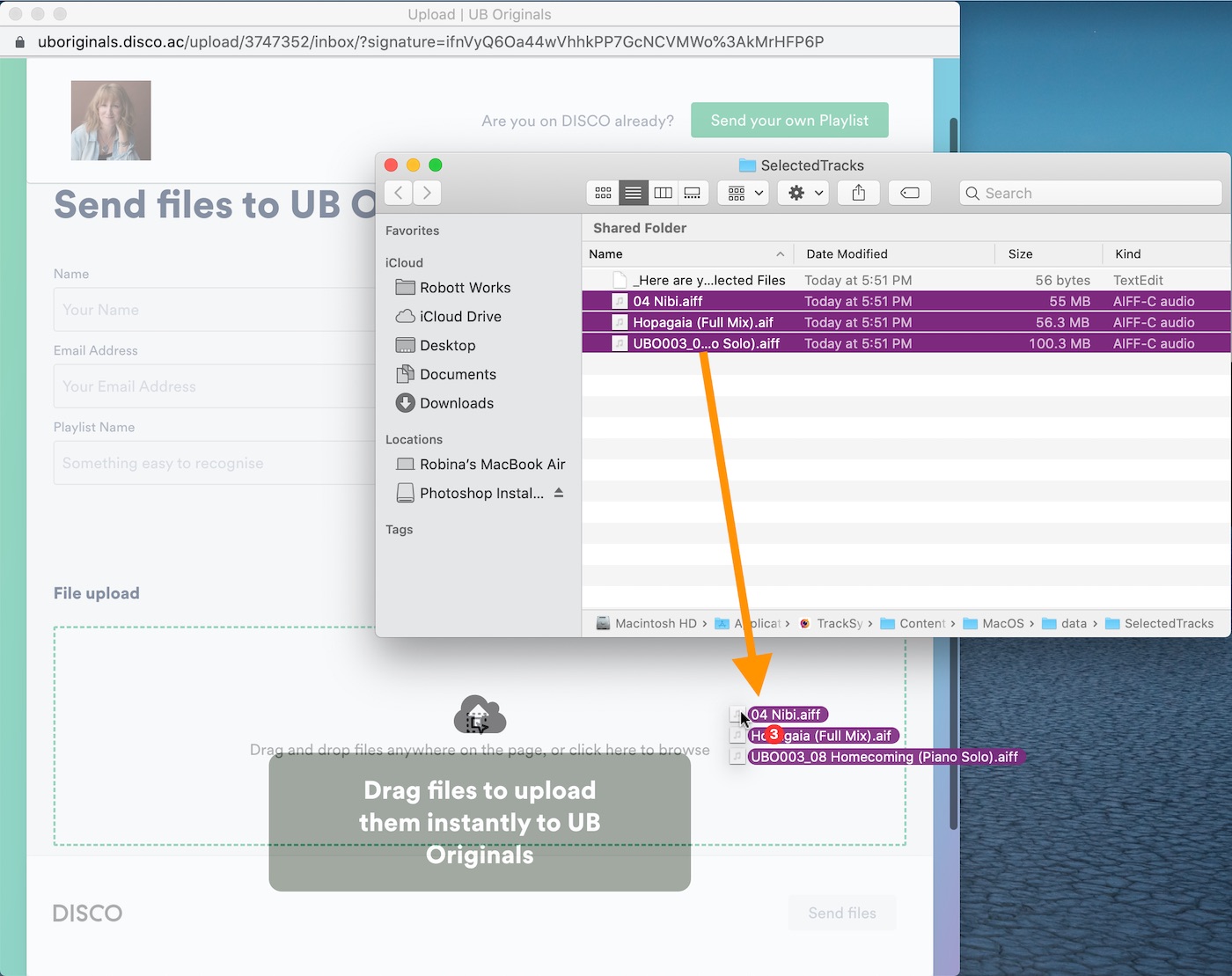Viewport: 1232px width, 976px height.
Task: Click TrackSy in the path bar
Action: [x=832, y=623]
